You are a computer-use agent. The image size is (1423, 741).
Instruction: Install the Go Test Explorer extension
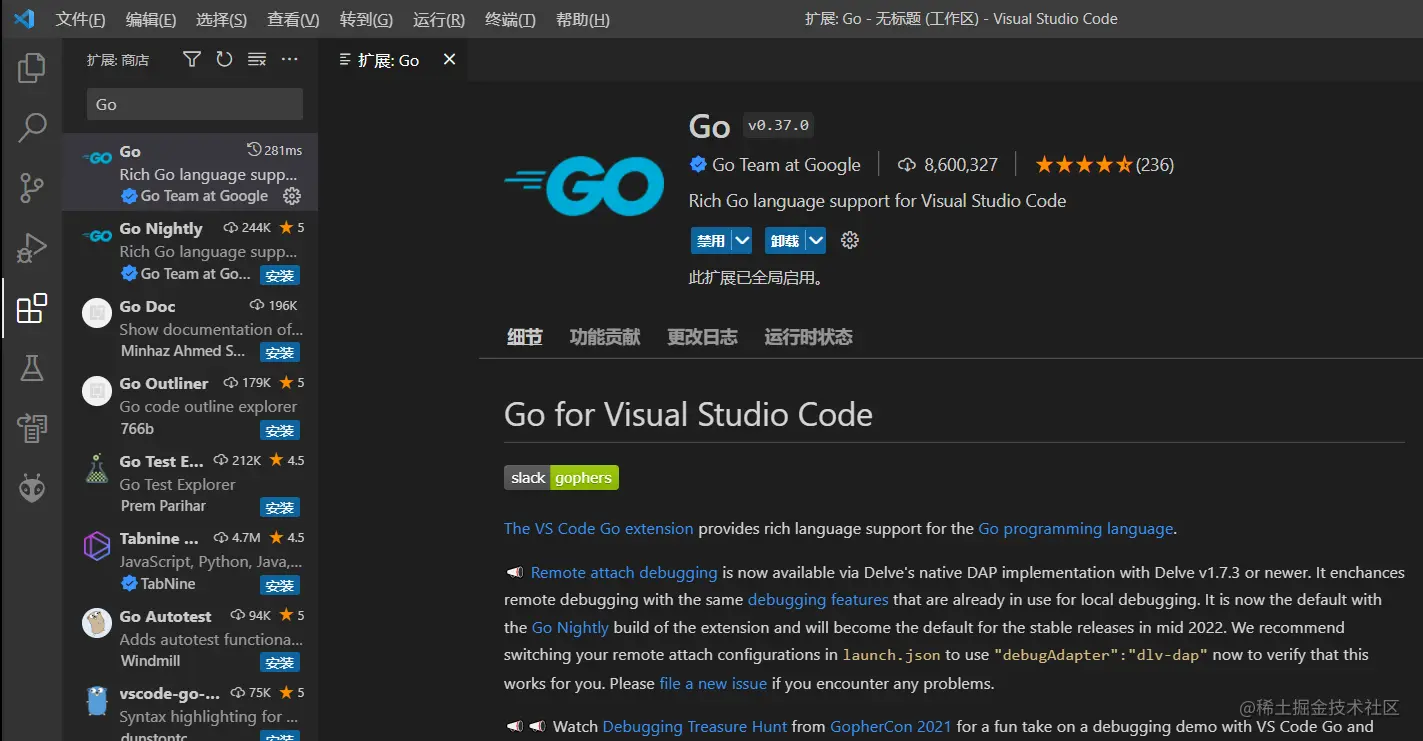tap(280, 507)
